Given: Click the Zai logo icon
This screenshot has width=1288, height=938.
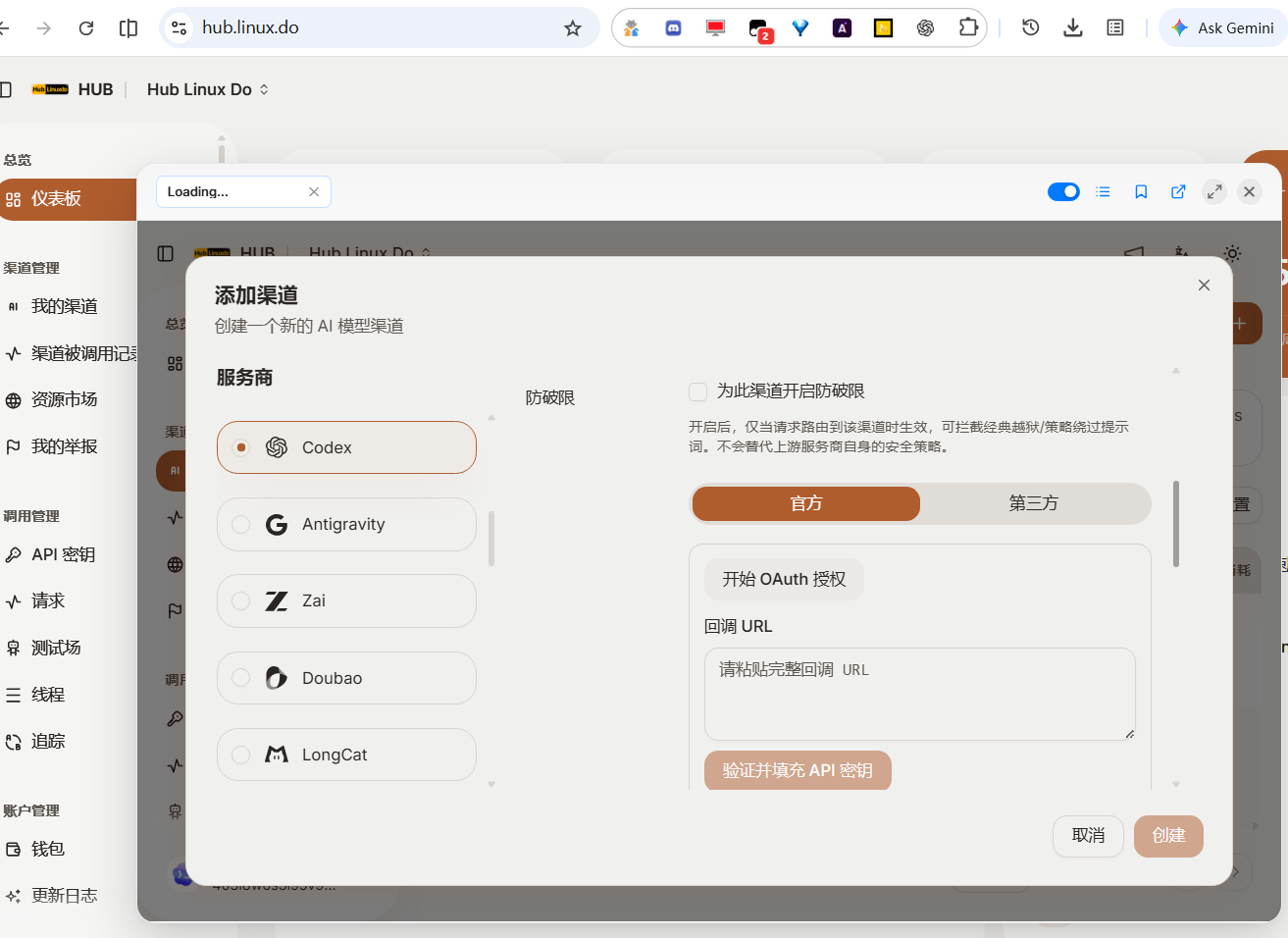Looking at the screenshot, I should point(277,600).
